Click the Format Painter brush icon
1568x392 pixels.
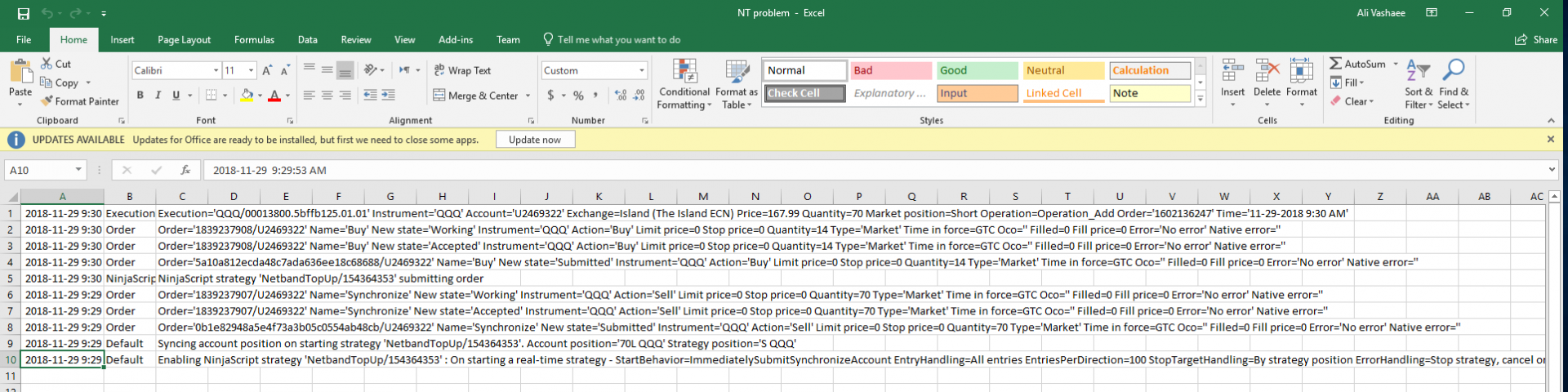click(x=47, y=101)
